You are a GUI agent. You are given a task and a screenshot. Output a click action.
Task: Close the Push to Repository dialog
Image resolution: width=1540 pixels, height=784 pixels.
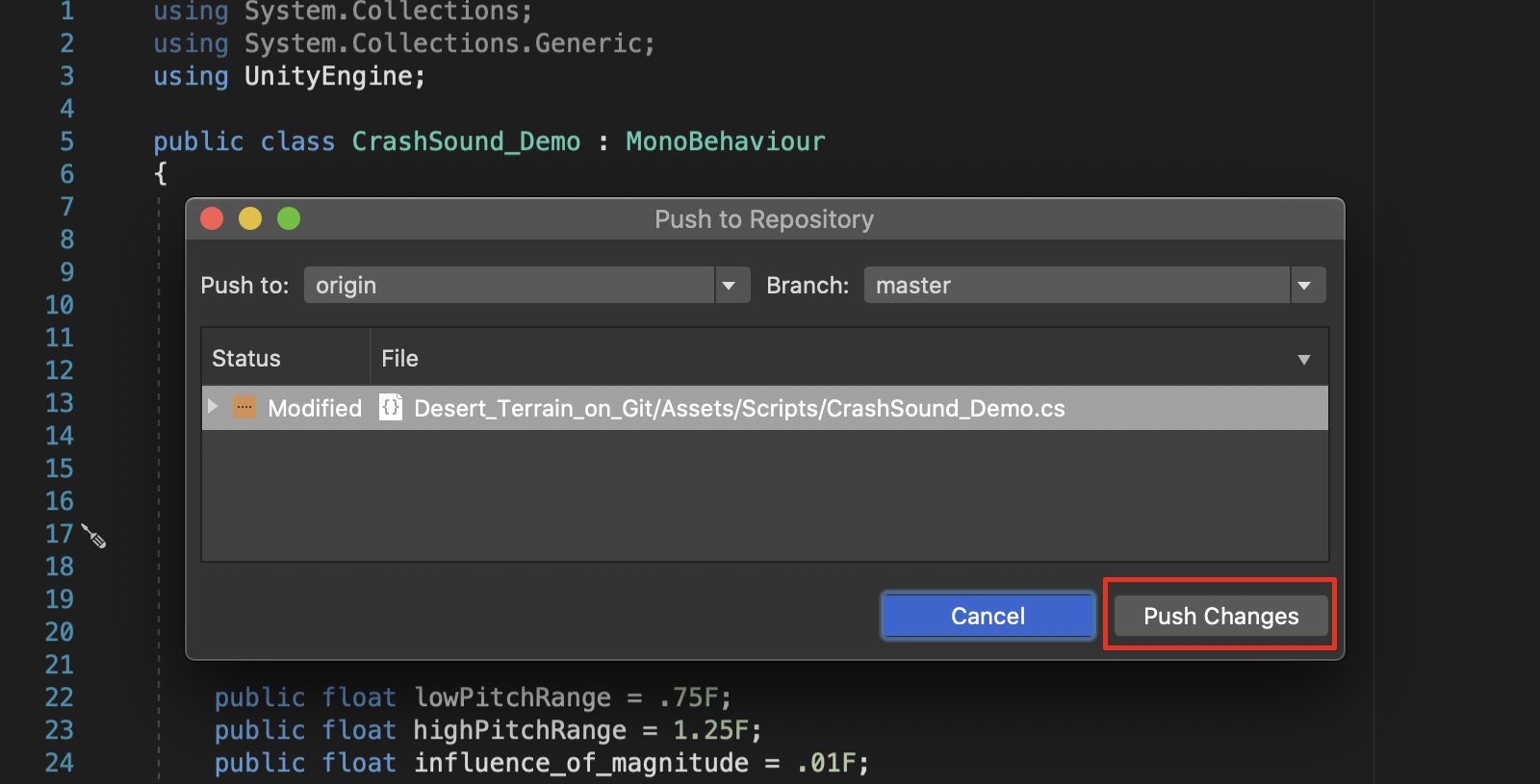click(212, 219)
